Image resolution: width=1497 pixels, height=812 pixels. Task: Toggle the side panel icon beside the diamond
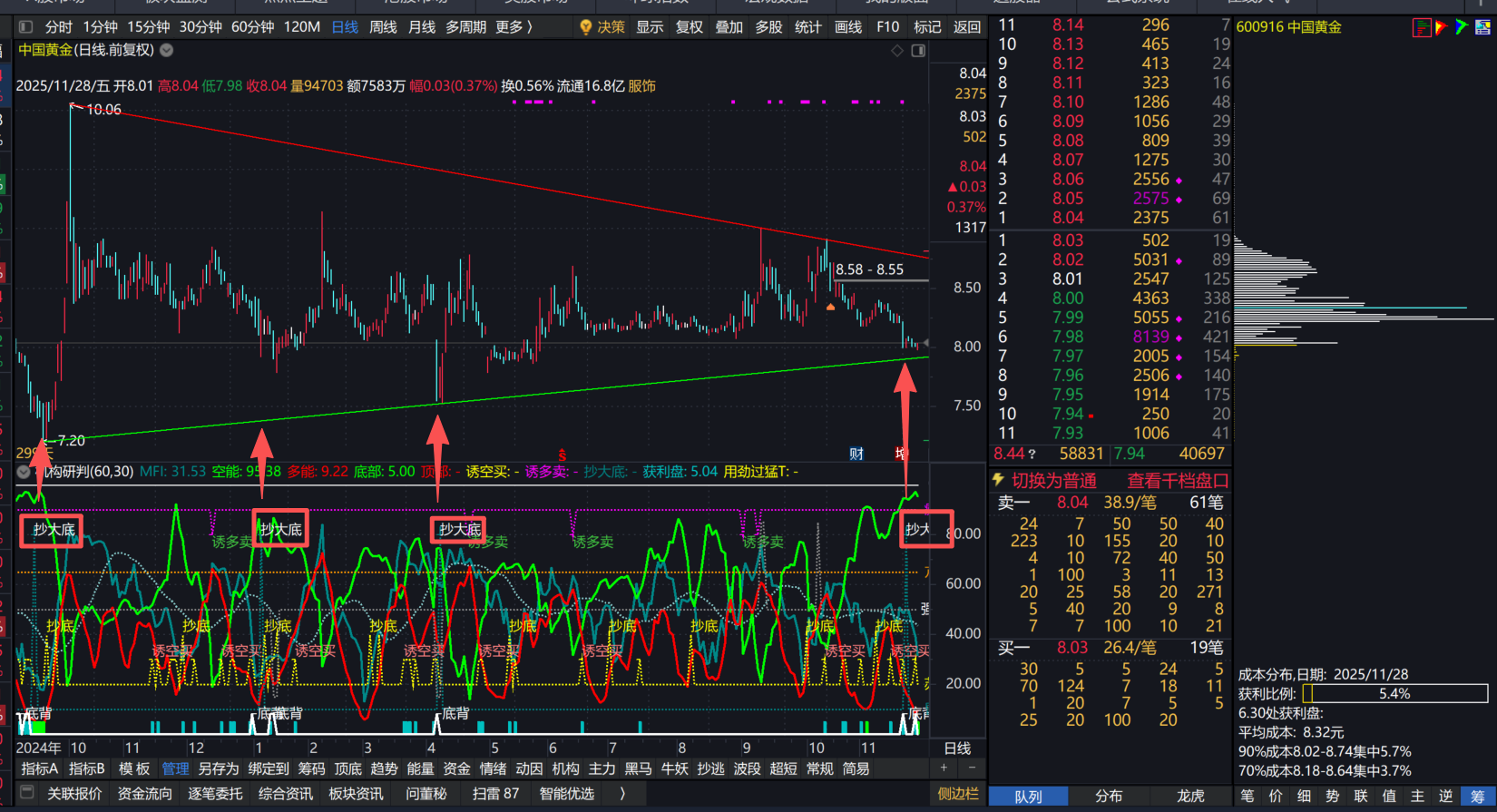coord(918,51)
